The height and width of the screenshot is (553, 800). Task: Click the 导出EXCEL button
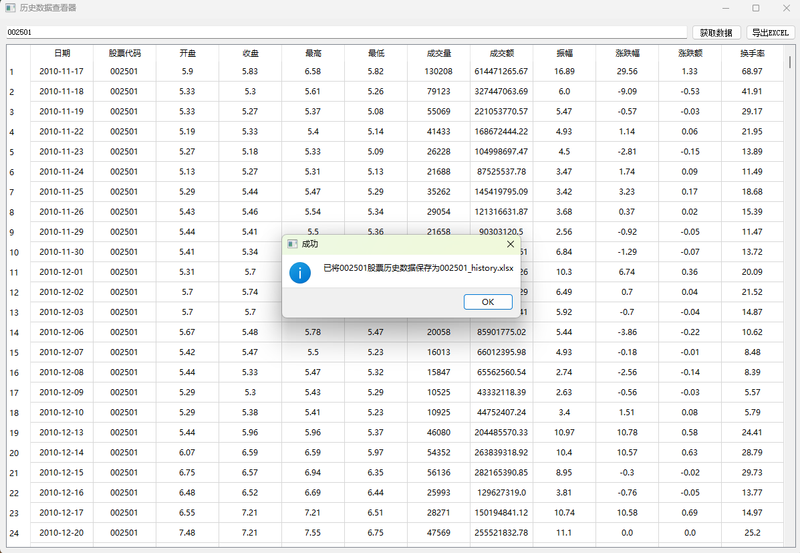tap(770, 32)
